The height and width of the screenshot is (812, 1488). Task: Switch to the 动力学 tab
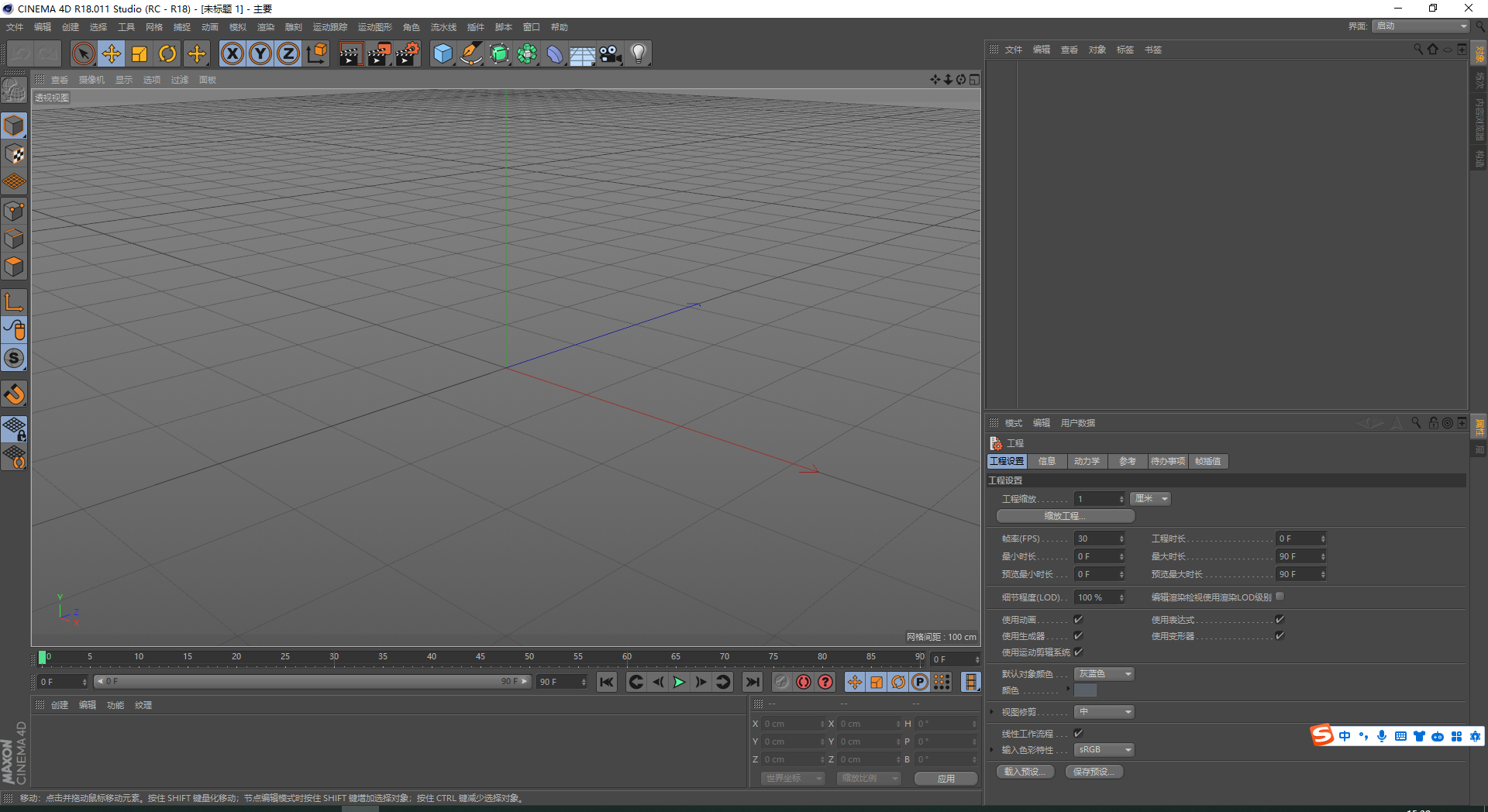tap(1087, 461)
